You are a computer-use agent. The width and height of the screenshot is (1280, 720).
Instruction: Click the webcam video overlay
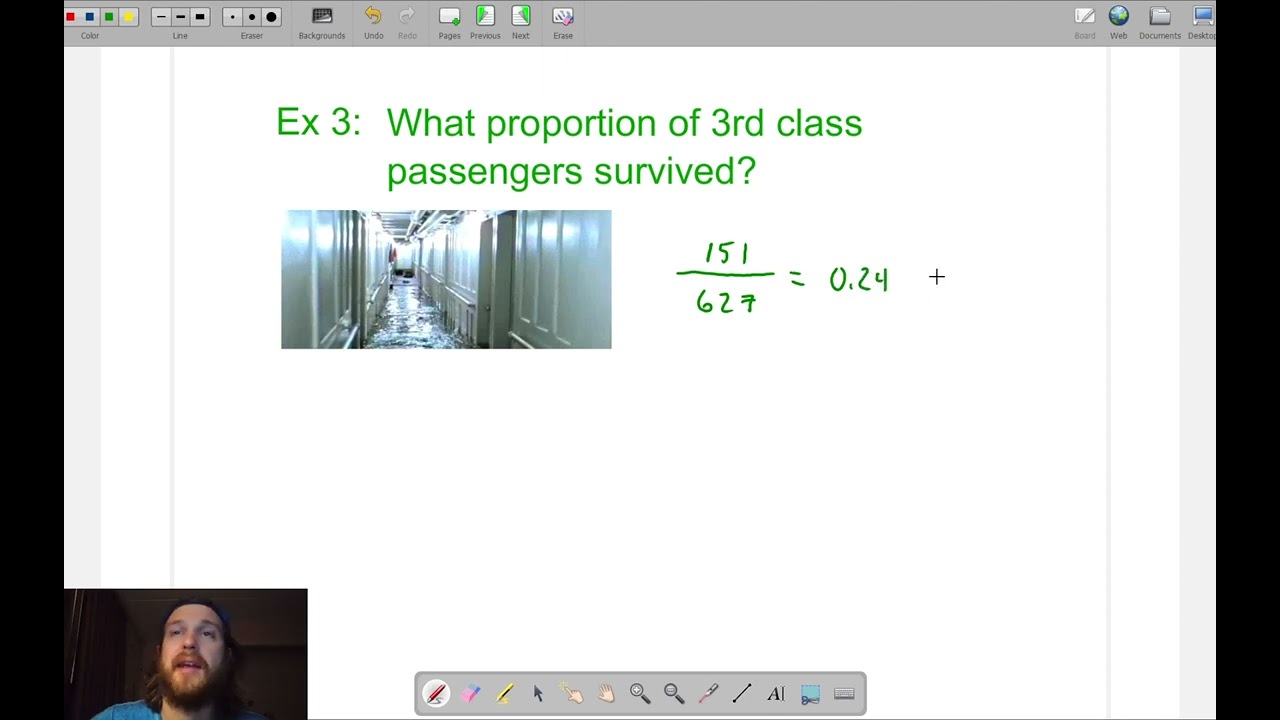186,654
